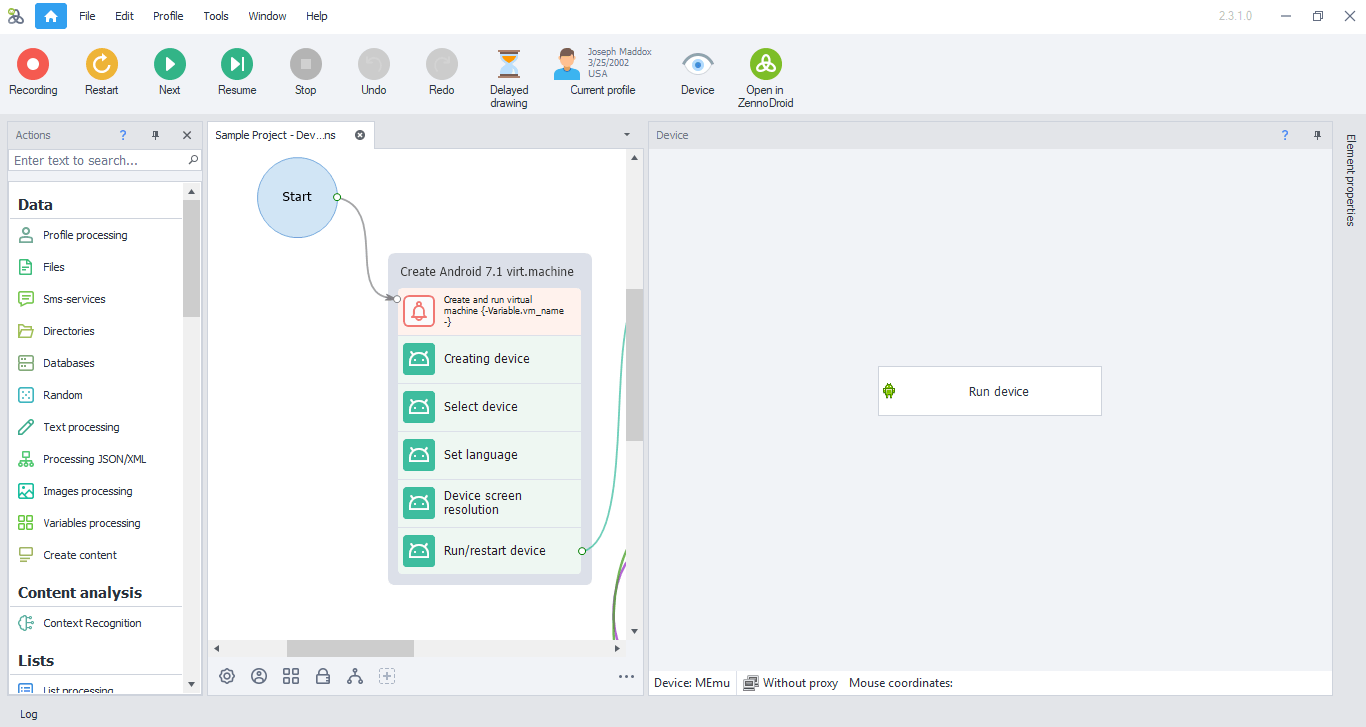Click project settings gear icon

(227, 676)
